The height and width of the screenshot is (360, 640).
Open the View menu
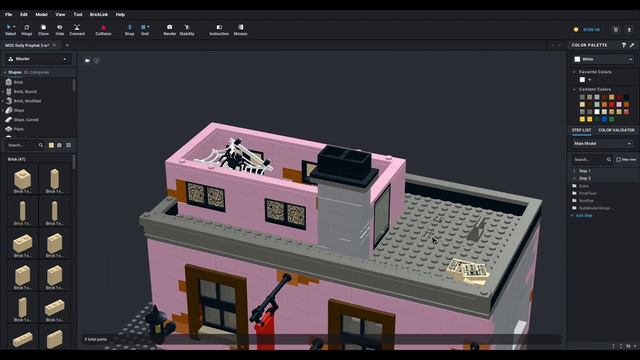(x=60, y=14)
